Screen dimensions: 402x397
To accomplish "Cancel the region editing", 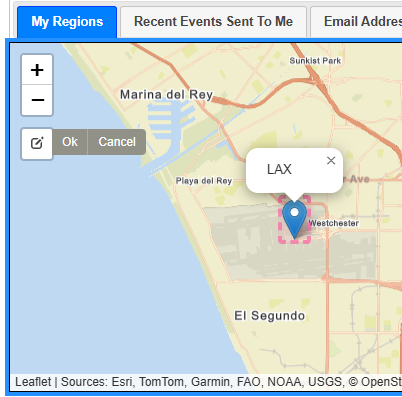I will click(117, 142).
